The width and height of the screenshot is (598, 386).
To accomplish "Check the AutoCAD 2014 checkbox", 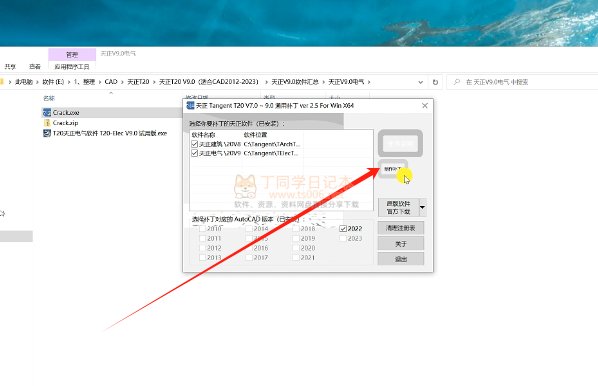I will 249,228.
